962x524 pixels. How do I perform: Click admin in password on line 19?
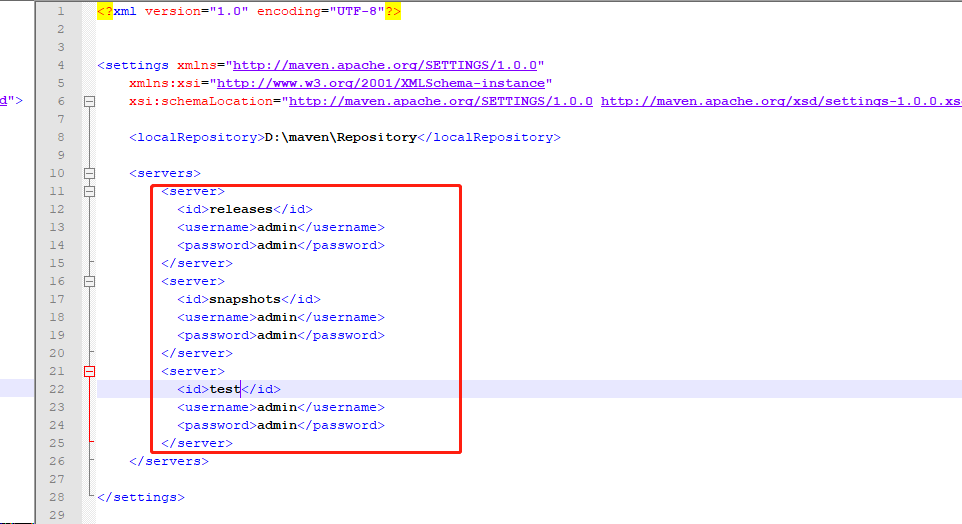tap(277, 335)
